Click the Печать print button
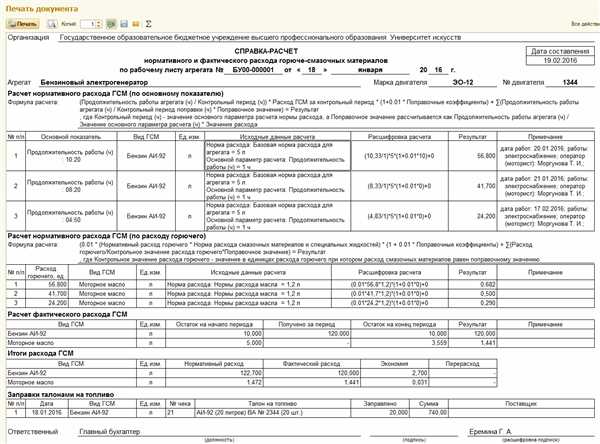The width and height of the screenshot is (600, 444). click(23, 24)
